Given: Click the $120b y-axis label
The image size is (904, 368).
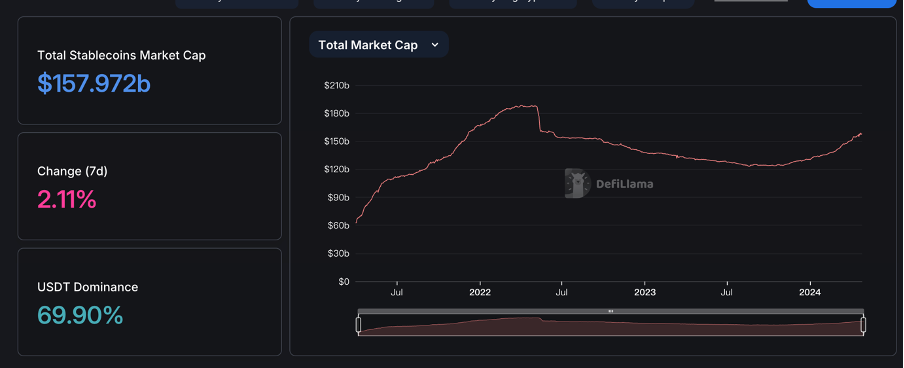Looking at the screenshot, I should tap(337, 170).
